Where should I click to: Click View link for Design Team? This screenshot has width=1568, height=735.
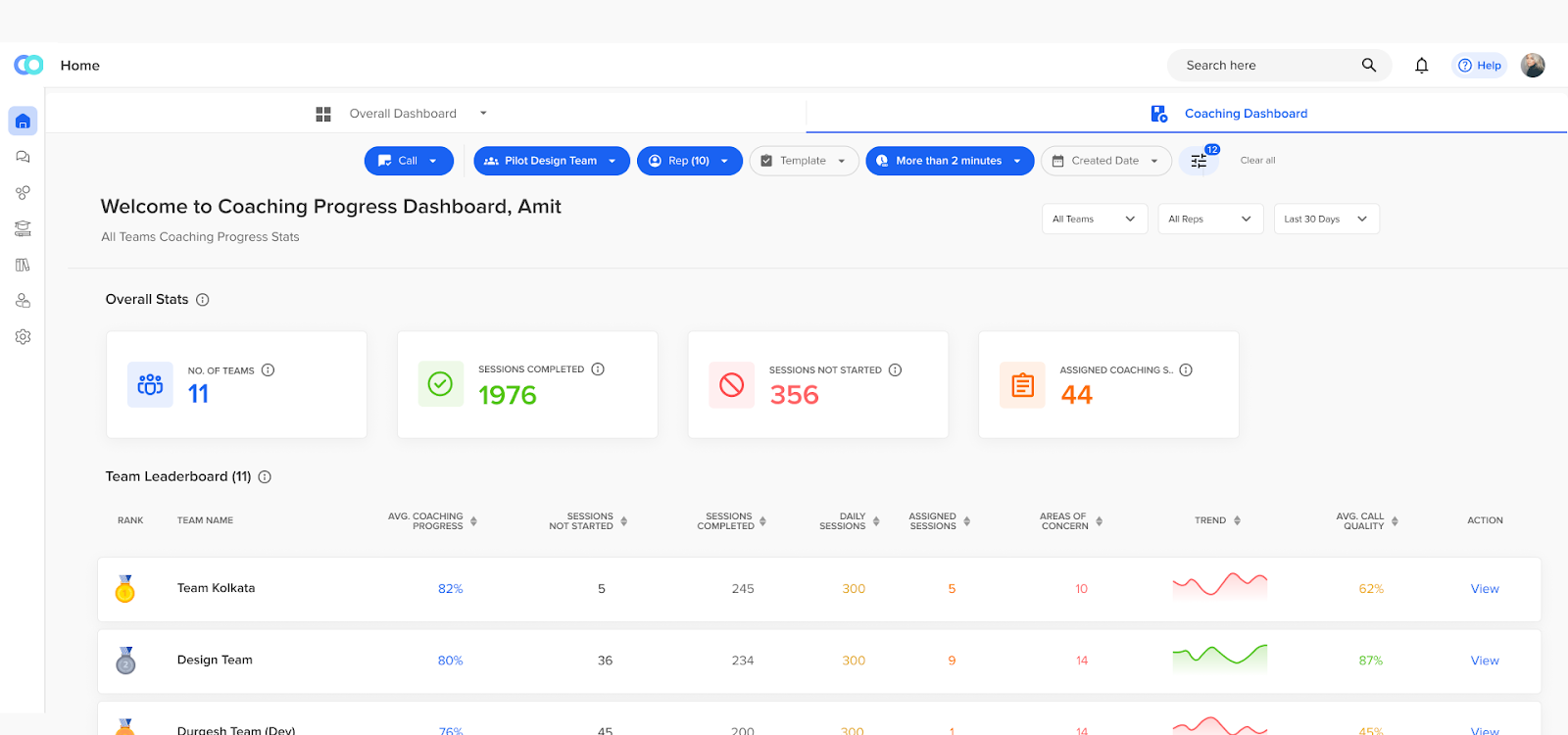click(x=1485, y=661)
